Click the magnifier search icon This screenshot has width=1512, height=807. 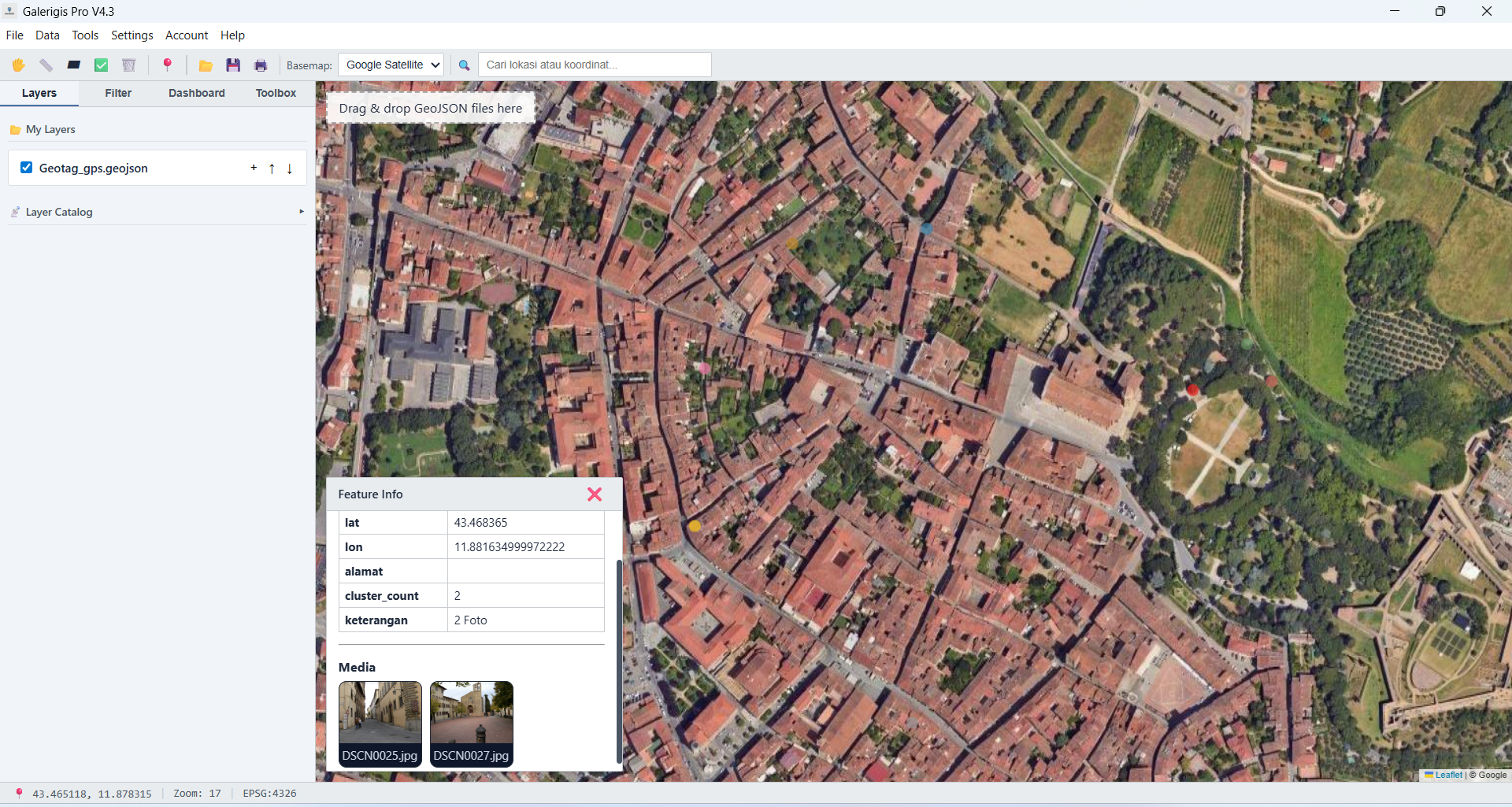(465, 65)
